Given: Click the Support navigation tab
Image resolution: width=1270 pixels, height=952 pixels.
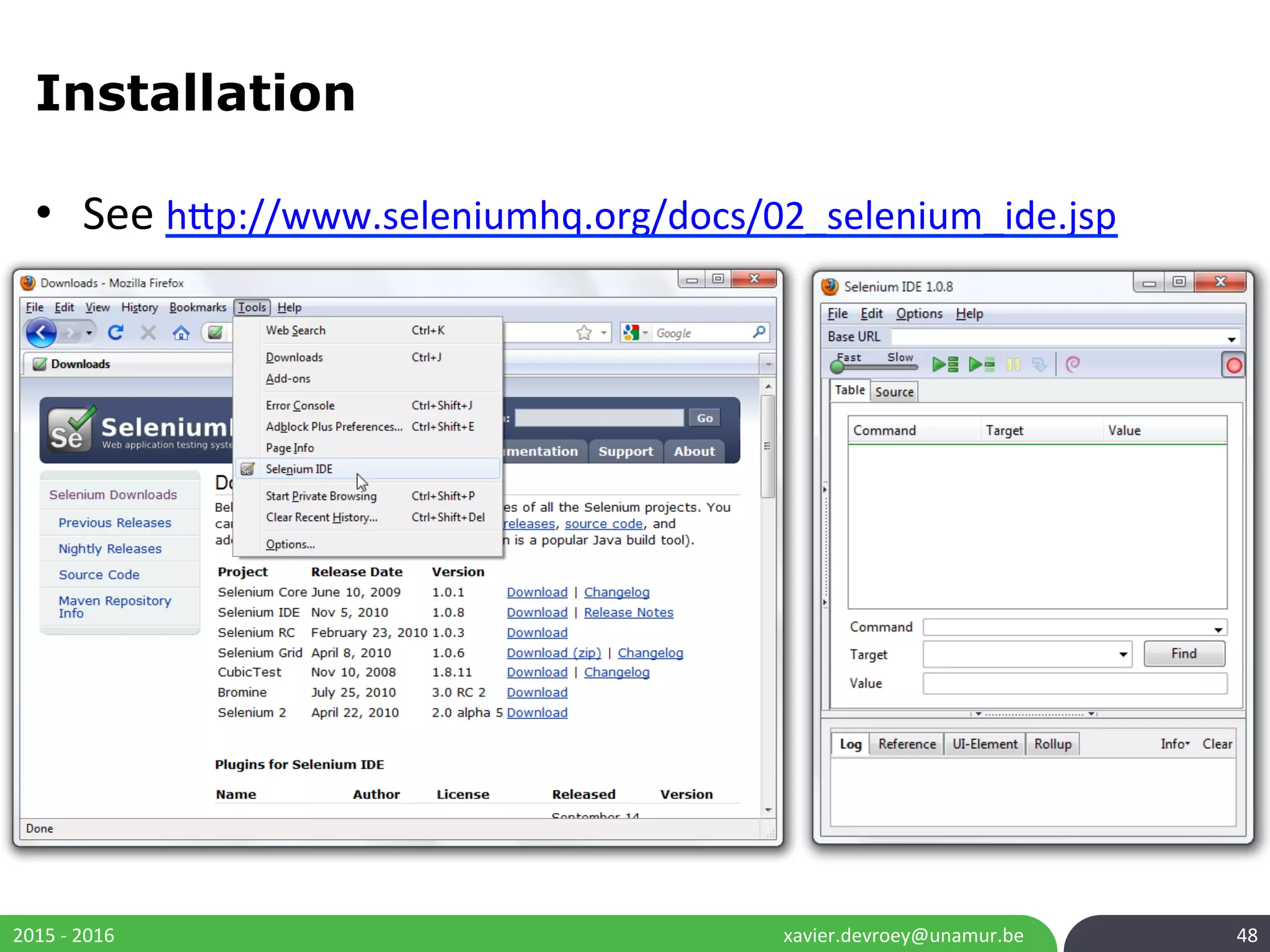Looking at the screenshot, I should click(626, 451).
